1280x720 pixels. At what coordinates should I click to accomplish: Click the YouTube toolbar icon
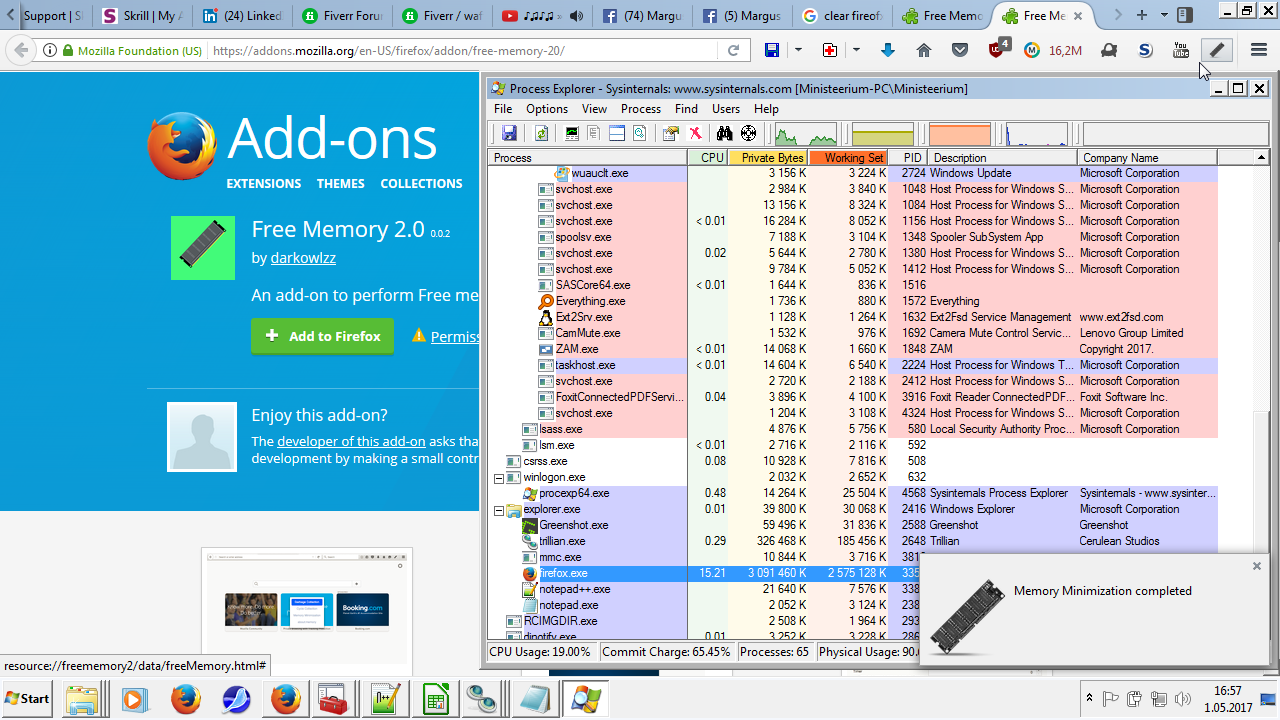(1181, 50)
